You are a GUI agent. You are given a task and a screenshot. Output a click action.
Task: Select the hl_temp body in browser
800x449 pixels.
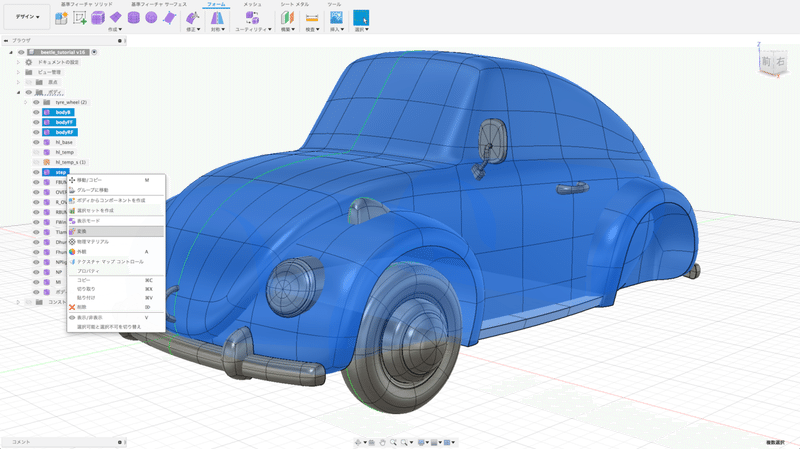[65, 152]
